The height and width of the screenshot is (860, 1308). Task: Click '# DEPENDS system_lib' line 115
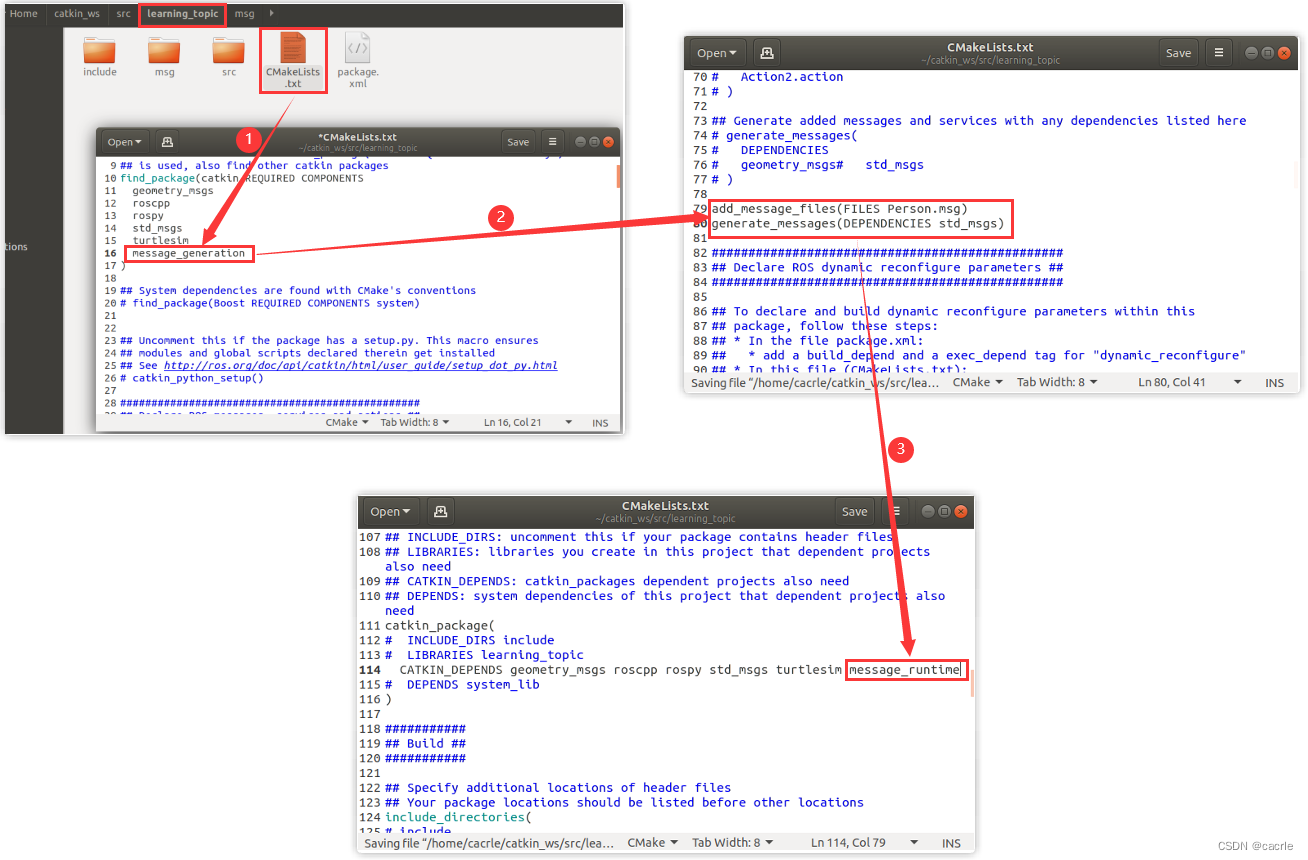click(462, 685)
